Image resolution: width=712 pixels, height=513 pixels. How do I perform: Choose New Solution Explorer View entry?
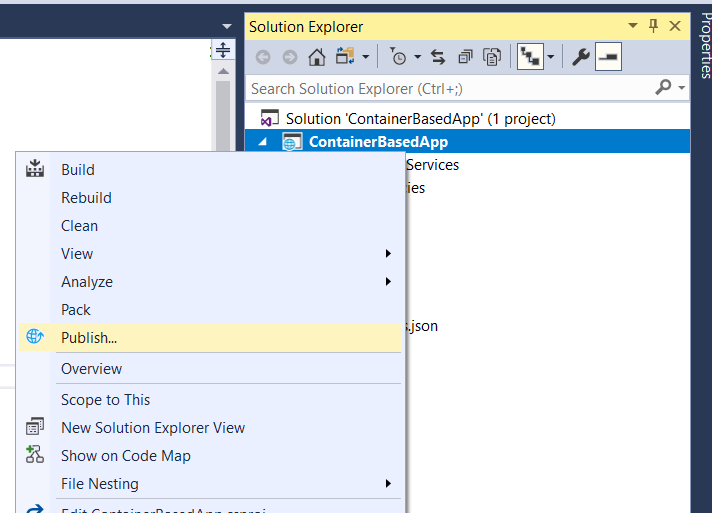coord(210,428)
